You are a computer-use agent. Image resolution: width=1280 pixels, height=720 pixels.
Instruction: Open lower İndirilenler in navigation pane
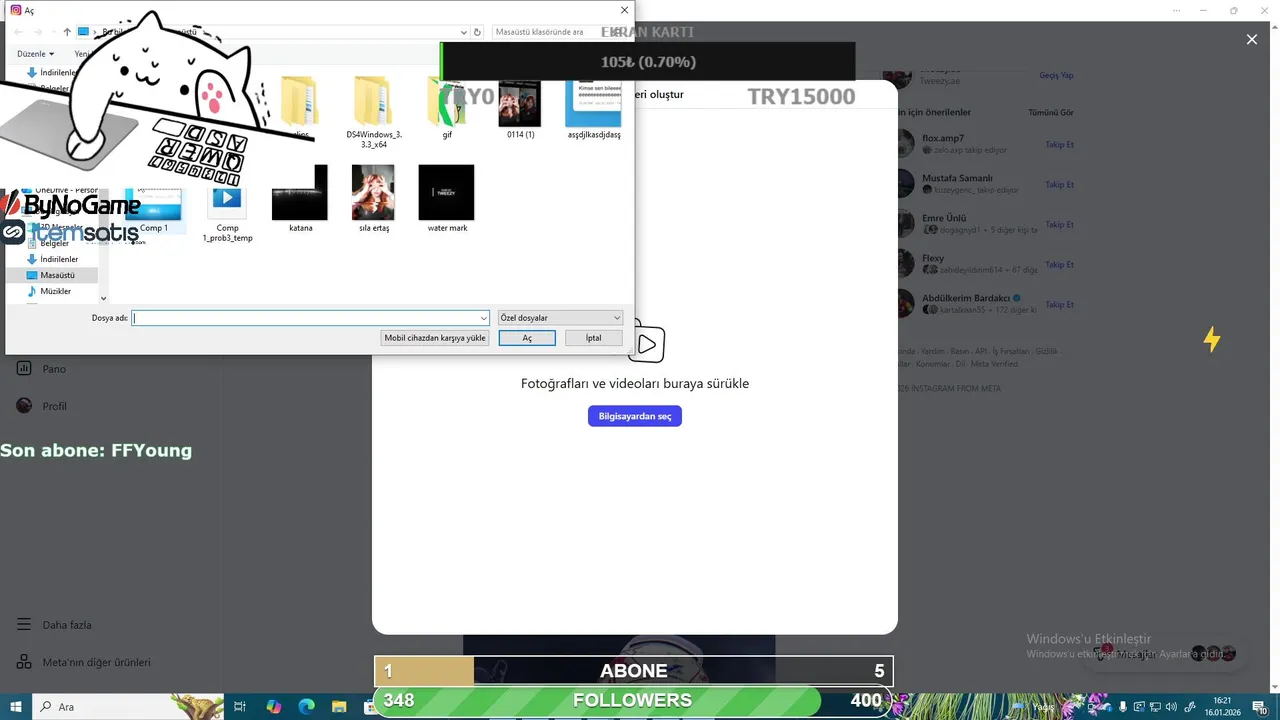tap(58, 259)
